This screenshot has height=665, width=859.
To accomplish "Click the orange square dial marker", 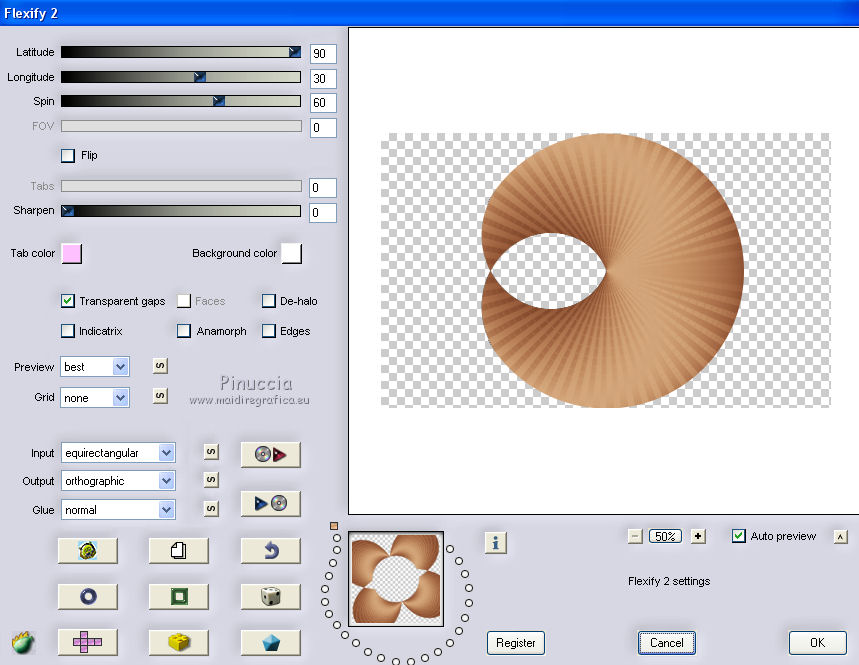I will [334, 526].
